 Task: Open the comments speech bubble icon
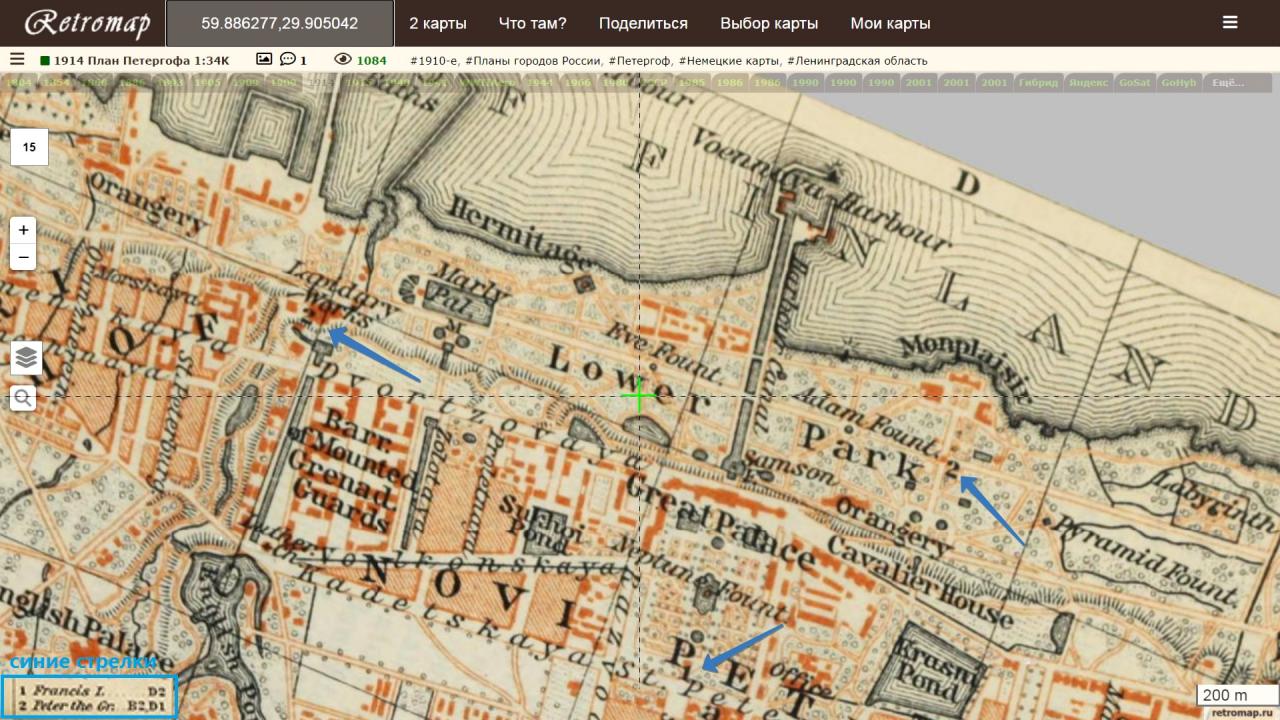coord(288,60)
